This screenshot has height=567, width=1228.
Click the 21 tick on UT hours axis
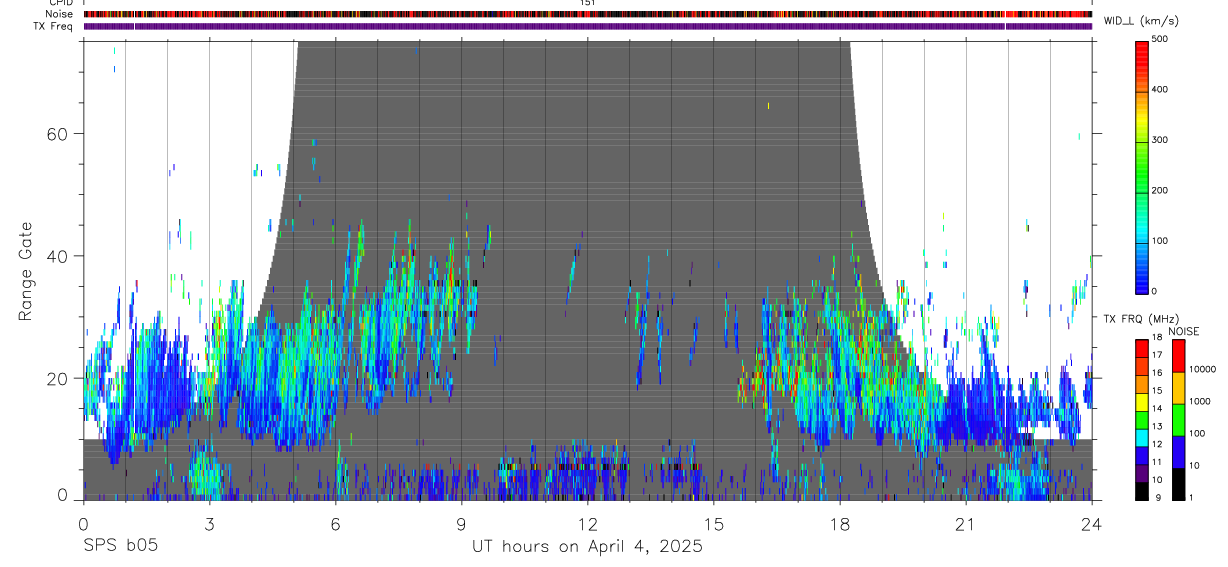(x=965, y=524)
